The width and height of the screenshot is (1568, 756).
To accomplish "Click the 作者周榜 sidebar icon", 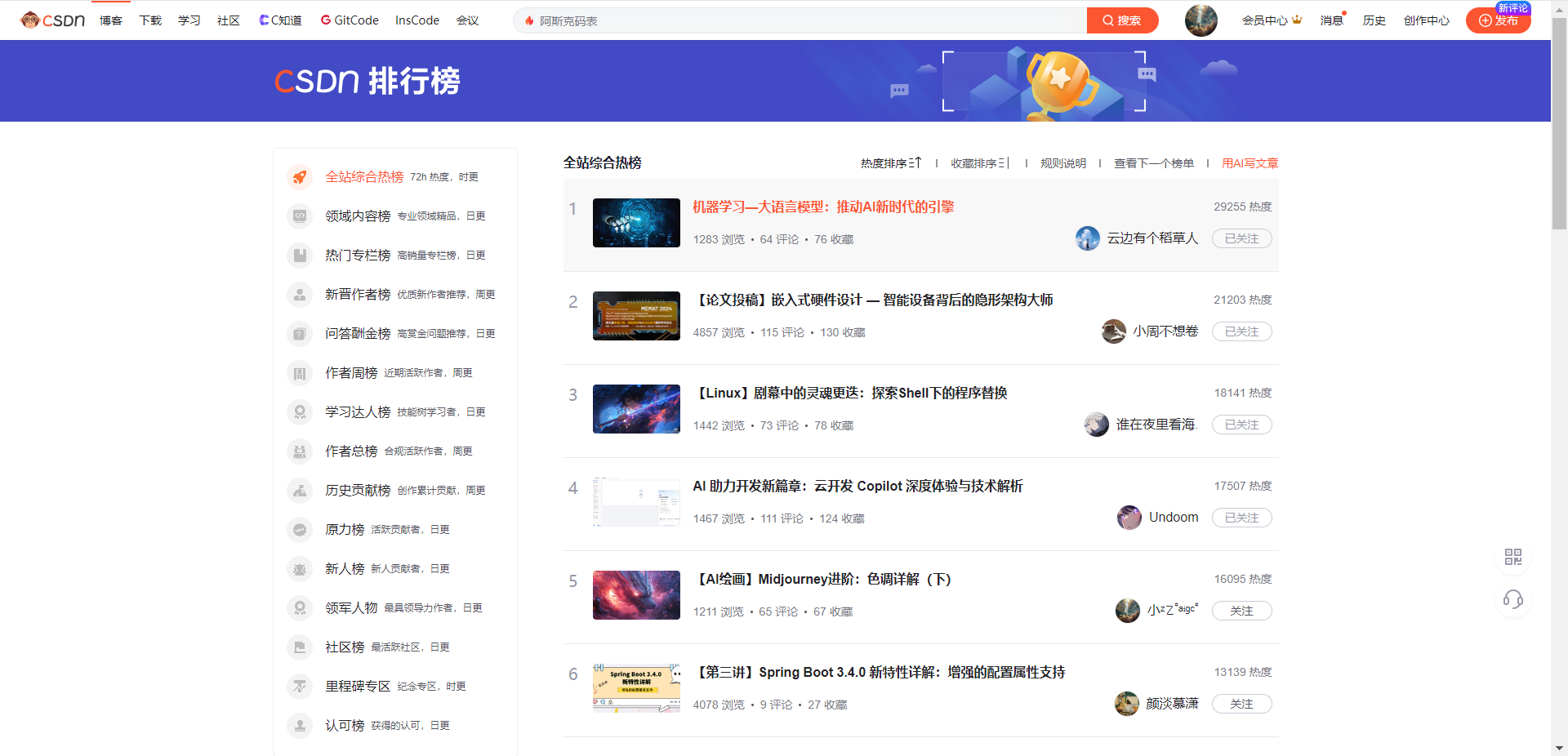I will (300, 373).
